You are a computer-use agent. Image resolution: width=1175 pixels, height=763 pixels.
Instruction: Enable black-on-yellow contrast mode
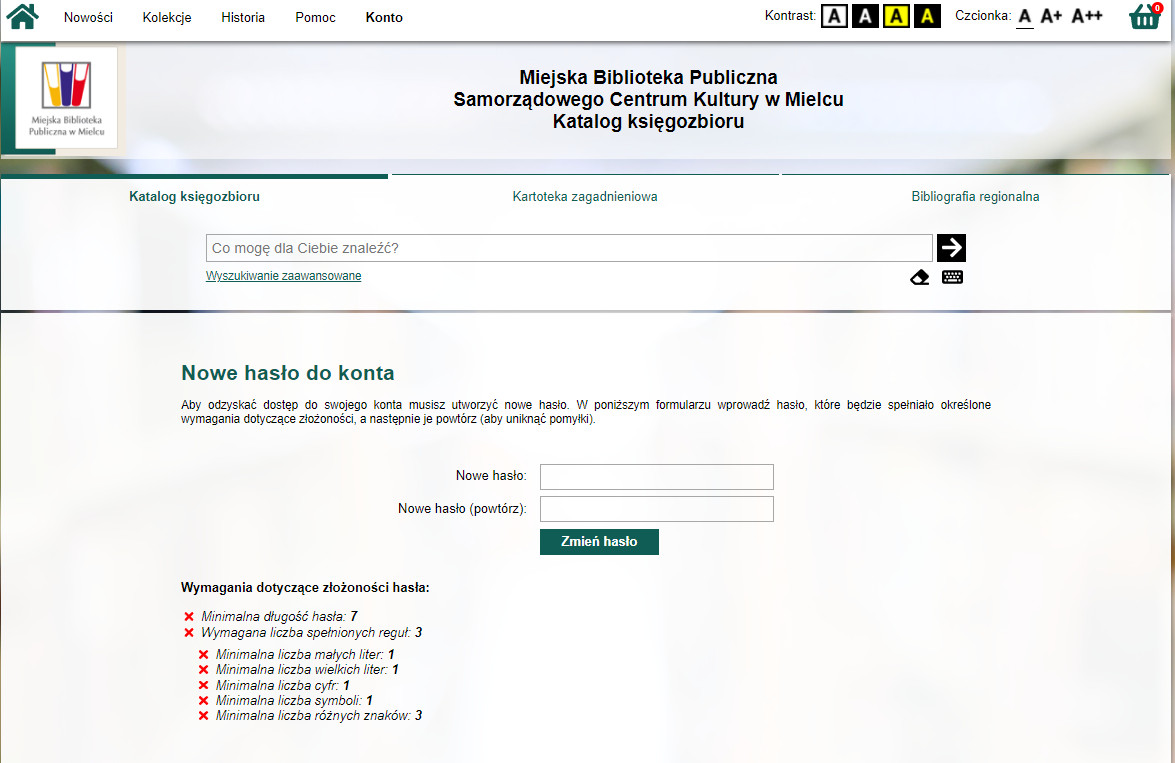(896, 16)
